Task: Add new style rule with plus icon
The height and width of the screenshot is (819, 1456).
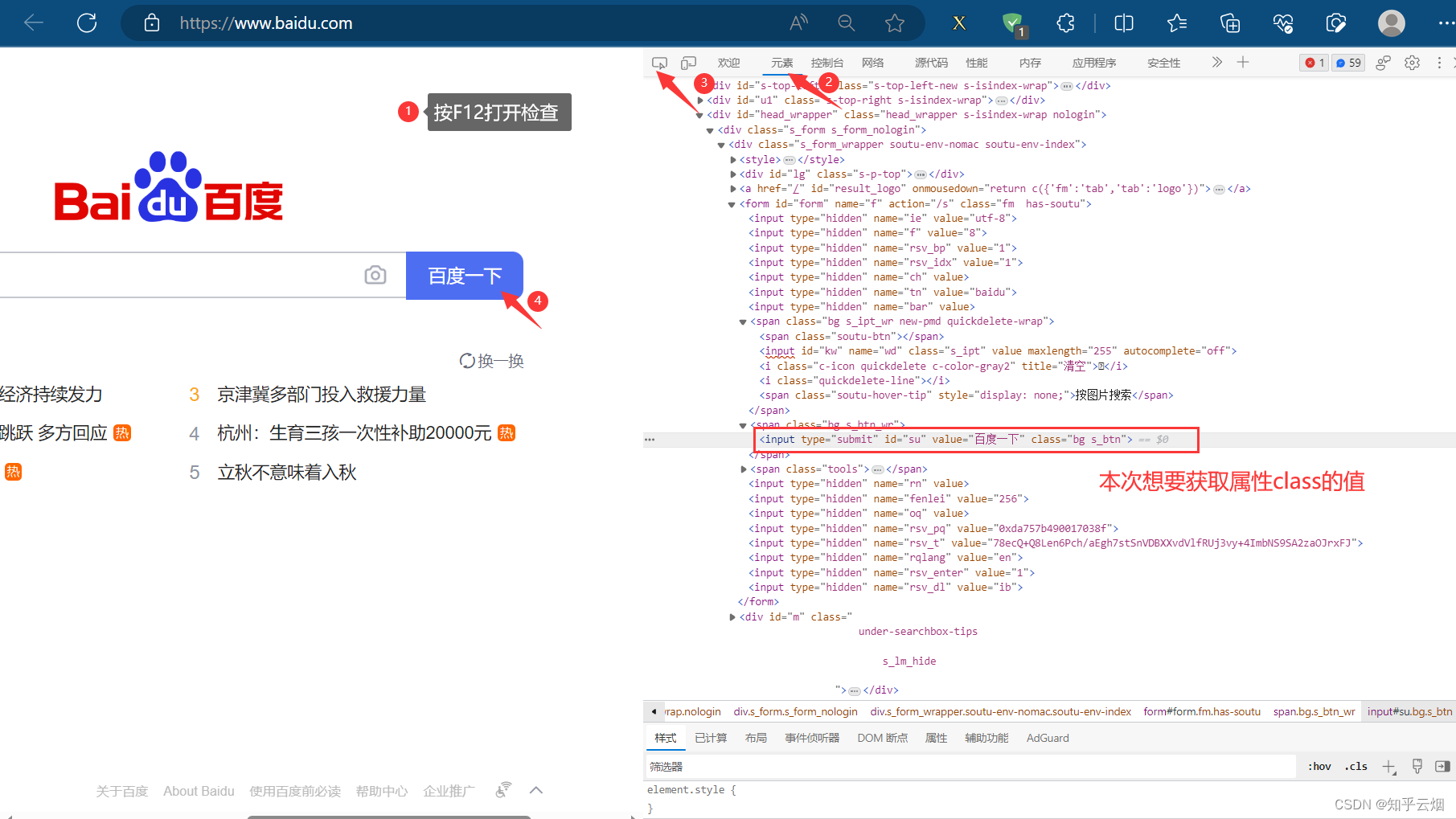Action: tap(1388, 767)
